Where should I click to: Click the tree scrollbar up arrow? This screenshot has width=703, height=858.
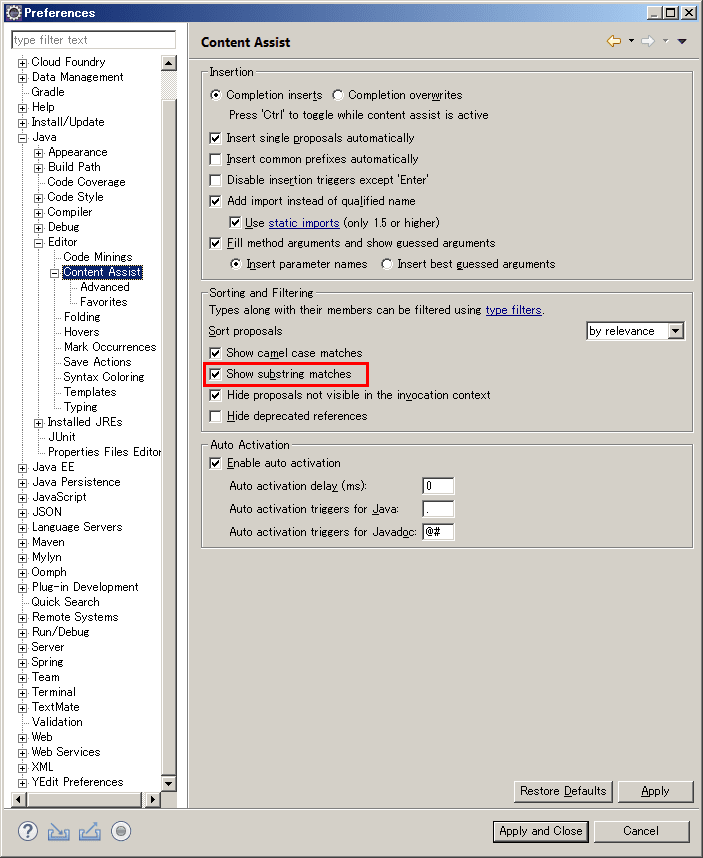click(x=169, y=63)
